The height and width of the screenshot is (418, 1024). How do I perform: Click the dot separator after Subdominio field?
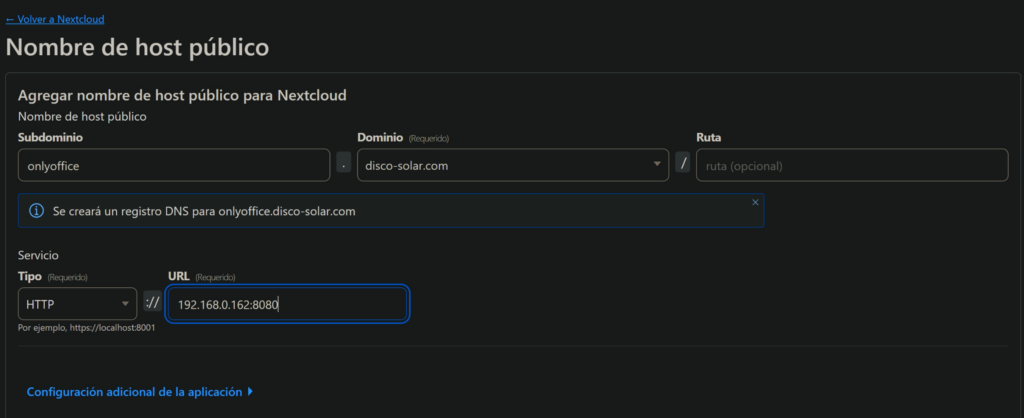(344, 162)
